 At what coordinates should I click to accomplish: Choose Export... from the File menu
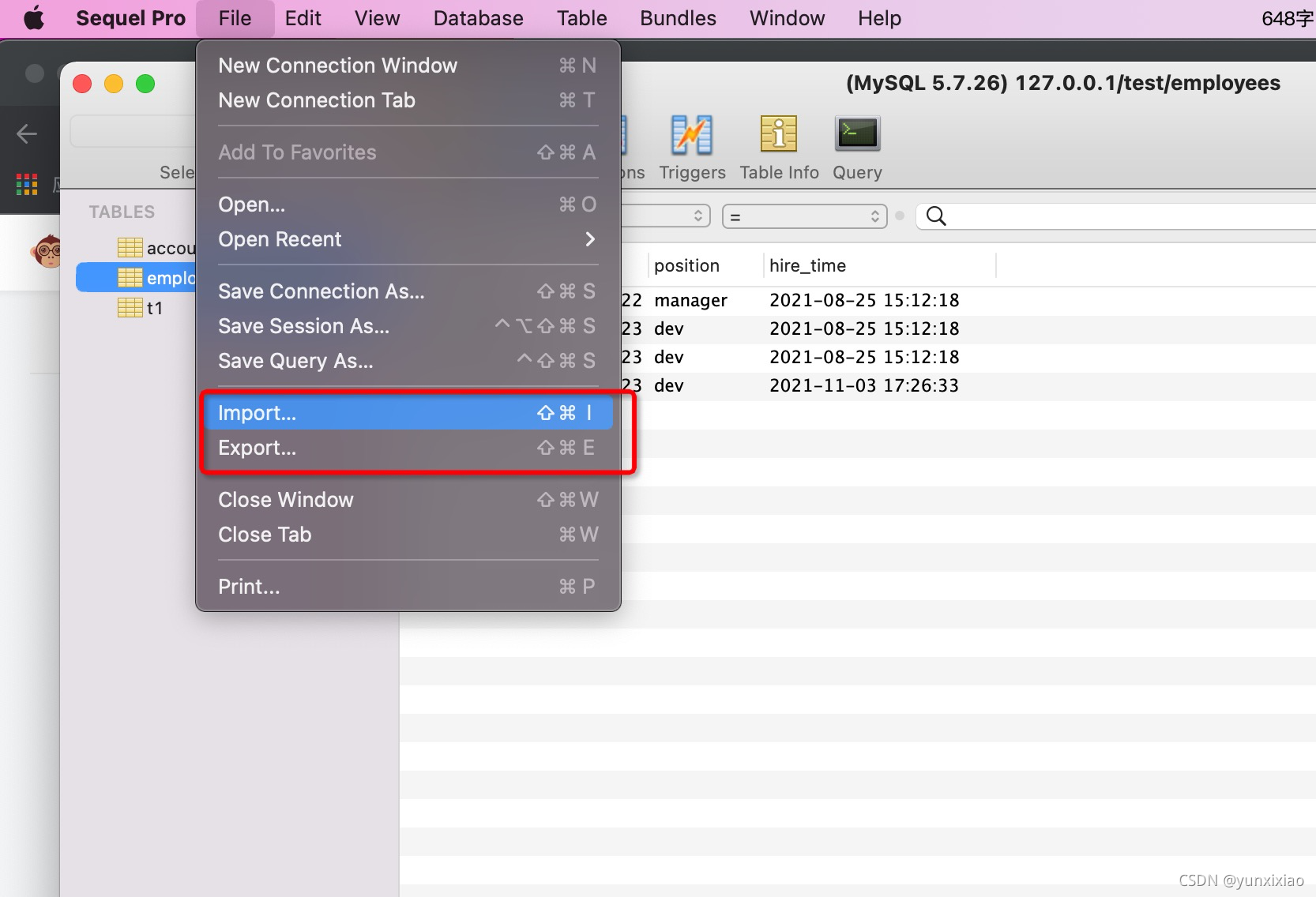(x=258, y=448)
